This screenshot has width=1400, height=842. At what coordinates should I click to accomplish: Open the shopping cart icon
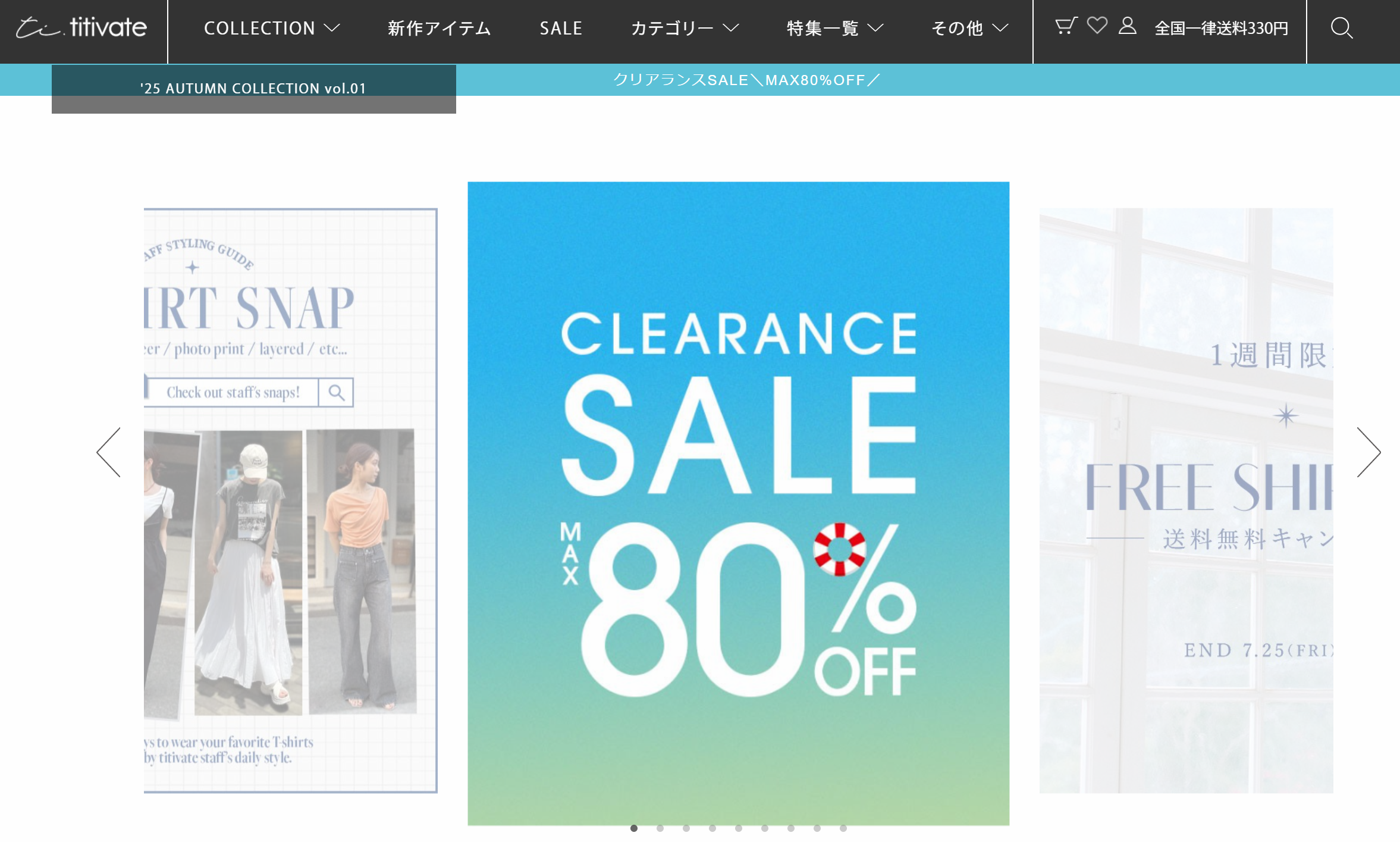(x=1066, y=26)
